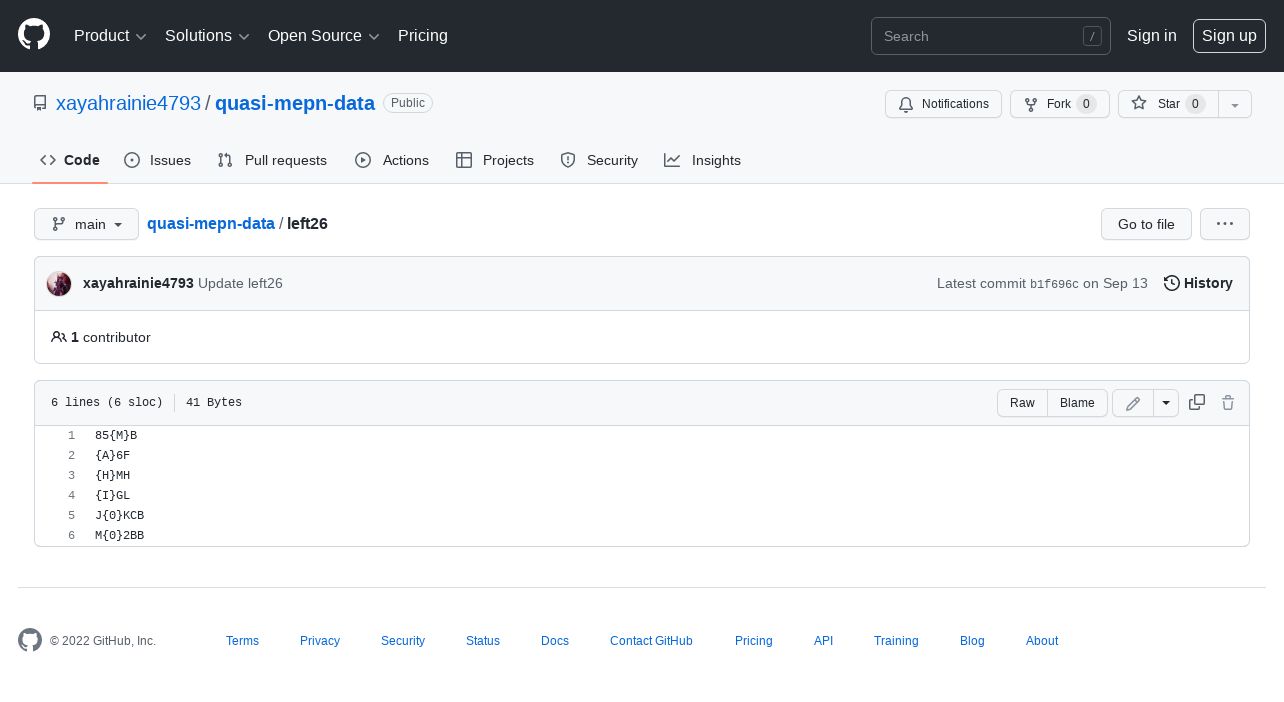Viewport: 1284px width, 702px height.
Task: Edit this file with pencil icon
Action: [1133, 403]
